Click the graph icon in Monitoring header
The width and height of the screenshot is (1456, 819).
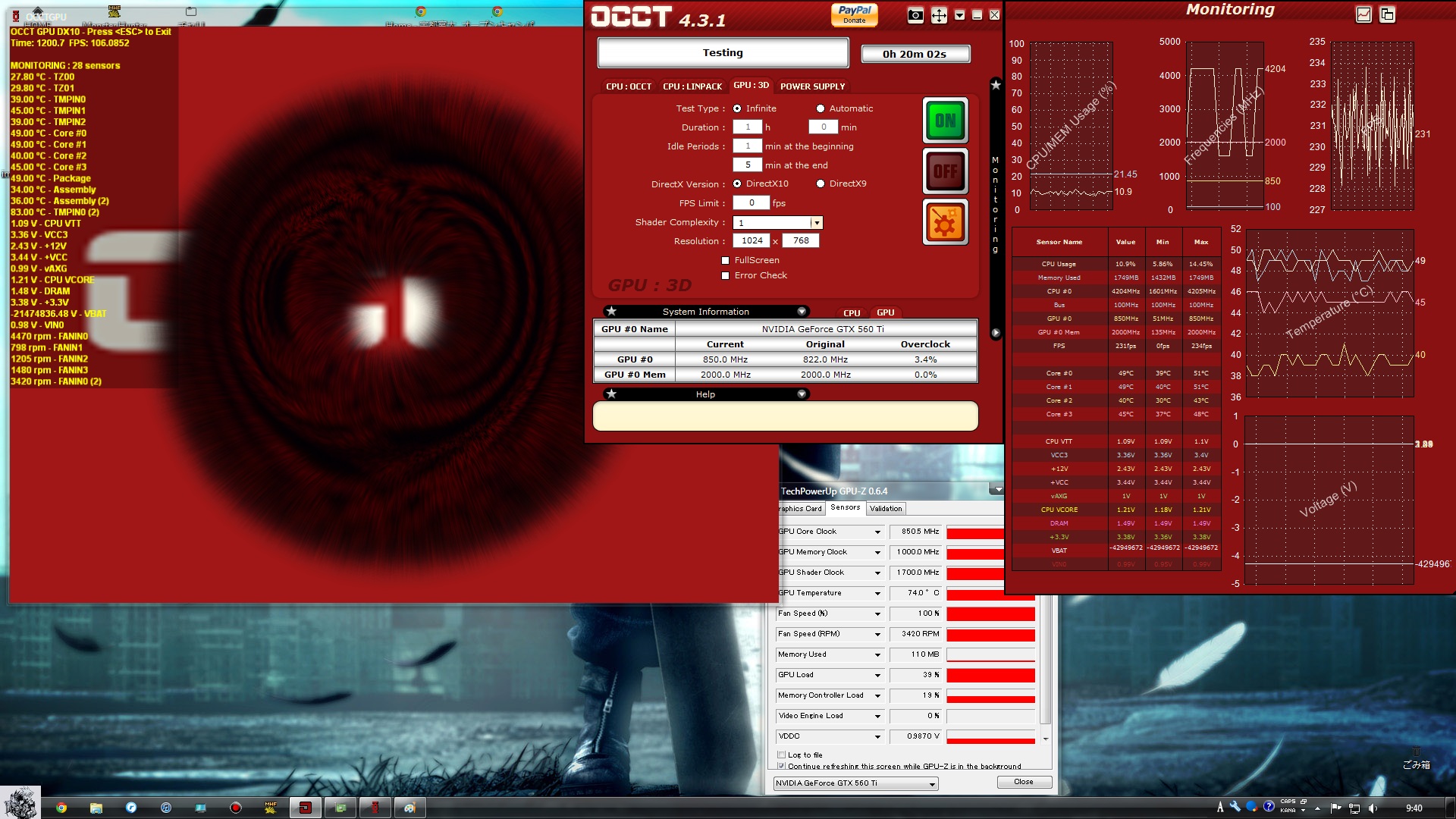click(1363, 14)
